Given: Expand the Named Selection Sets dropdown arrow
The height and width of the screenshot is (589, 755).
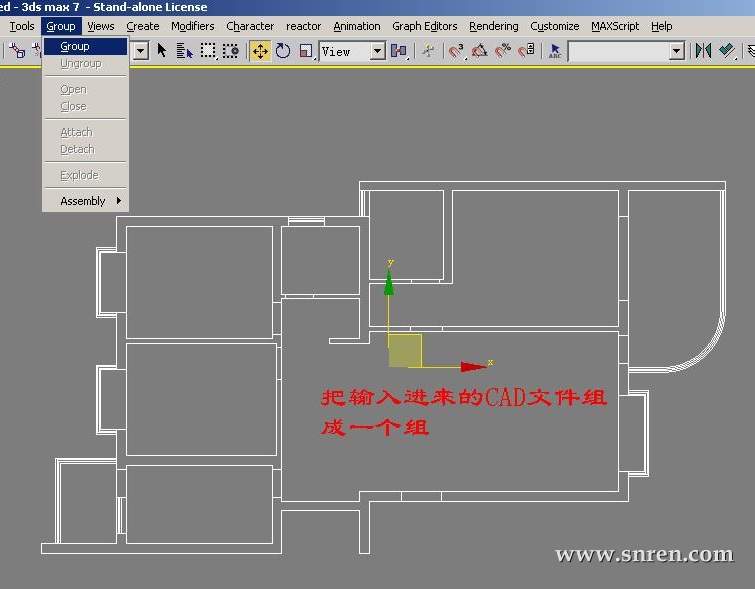Looking at the screenshot, I should click(x=677, y=51).
